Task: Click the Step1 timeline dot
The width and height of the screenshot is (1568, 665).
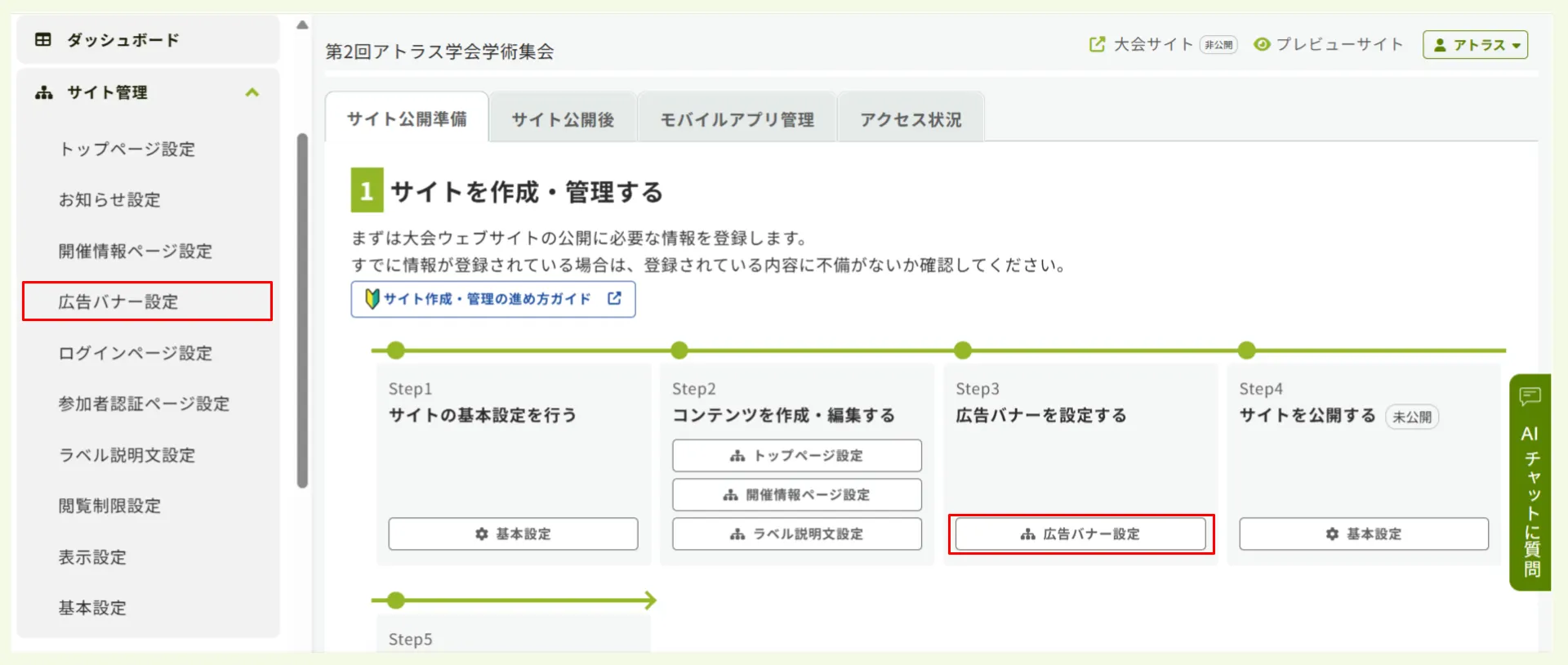Action: coord(396,350)
